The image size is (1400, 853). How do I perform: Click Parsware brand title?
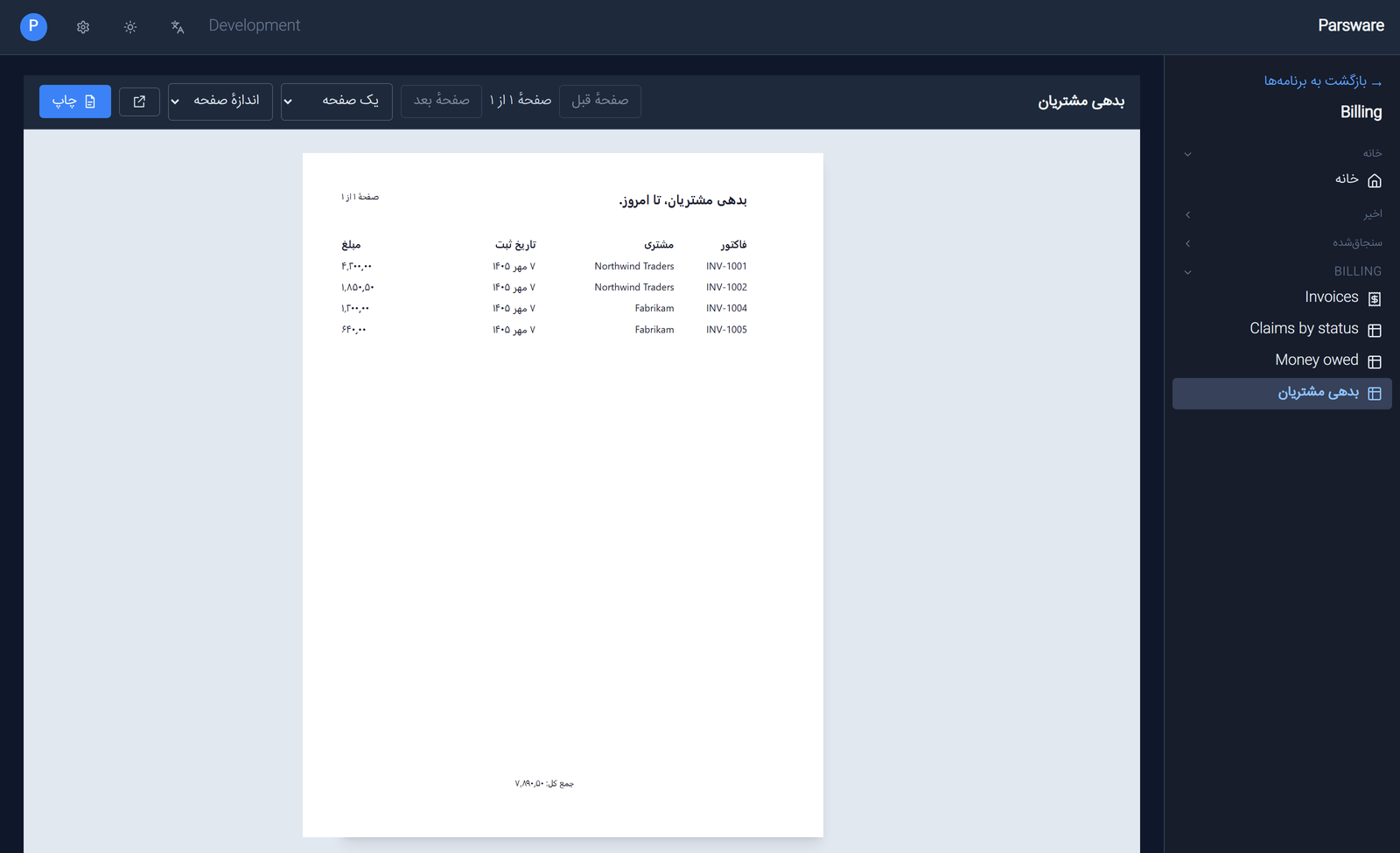pos(1351,26)
